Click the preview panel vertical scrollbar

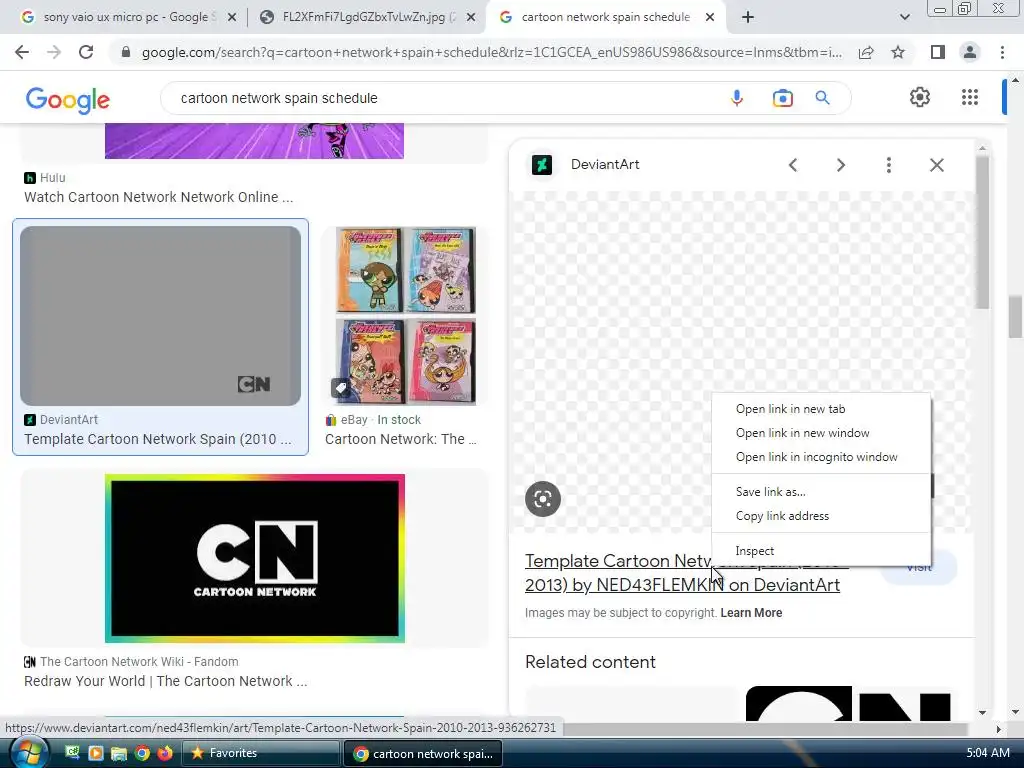982,232
